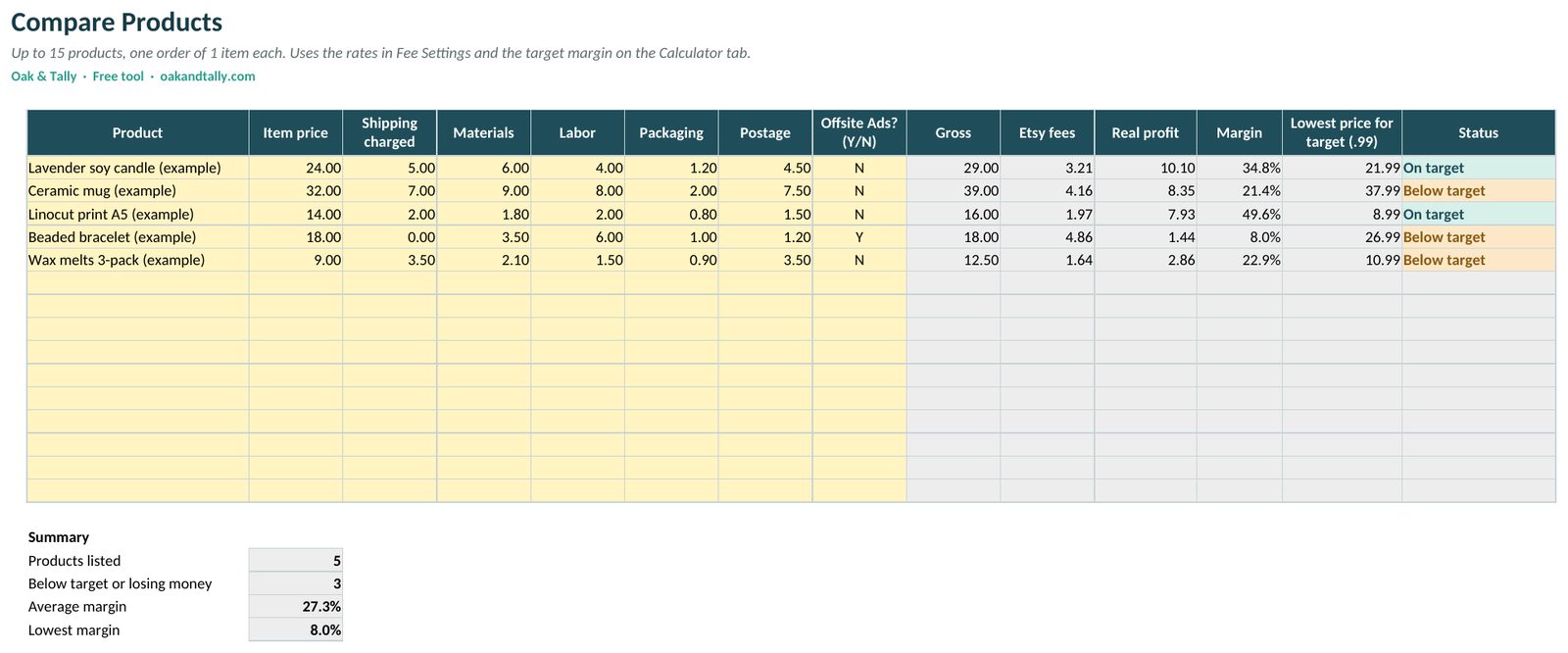1568x653 pixels.
Task: Select Products listed value 5
Action: point(295,561)
